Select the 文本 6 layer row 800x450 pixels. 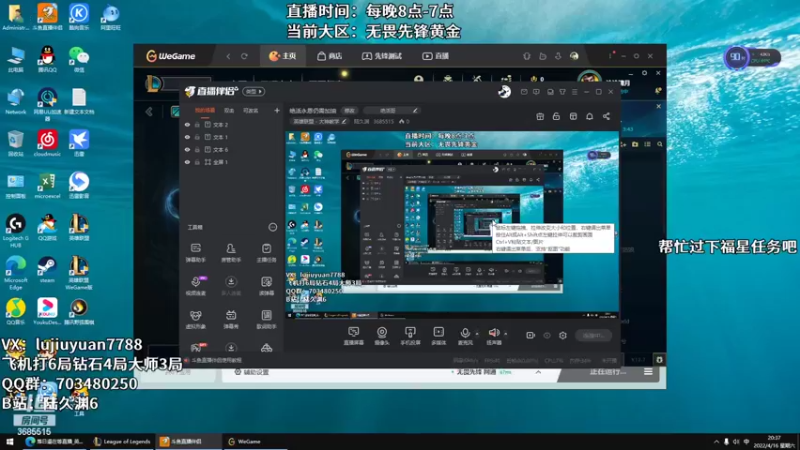(232, 149)
